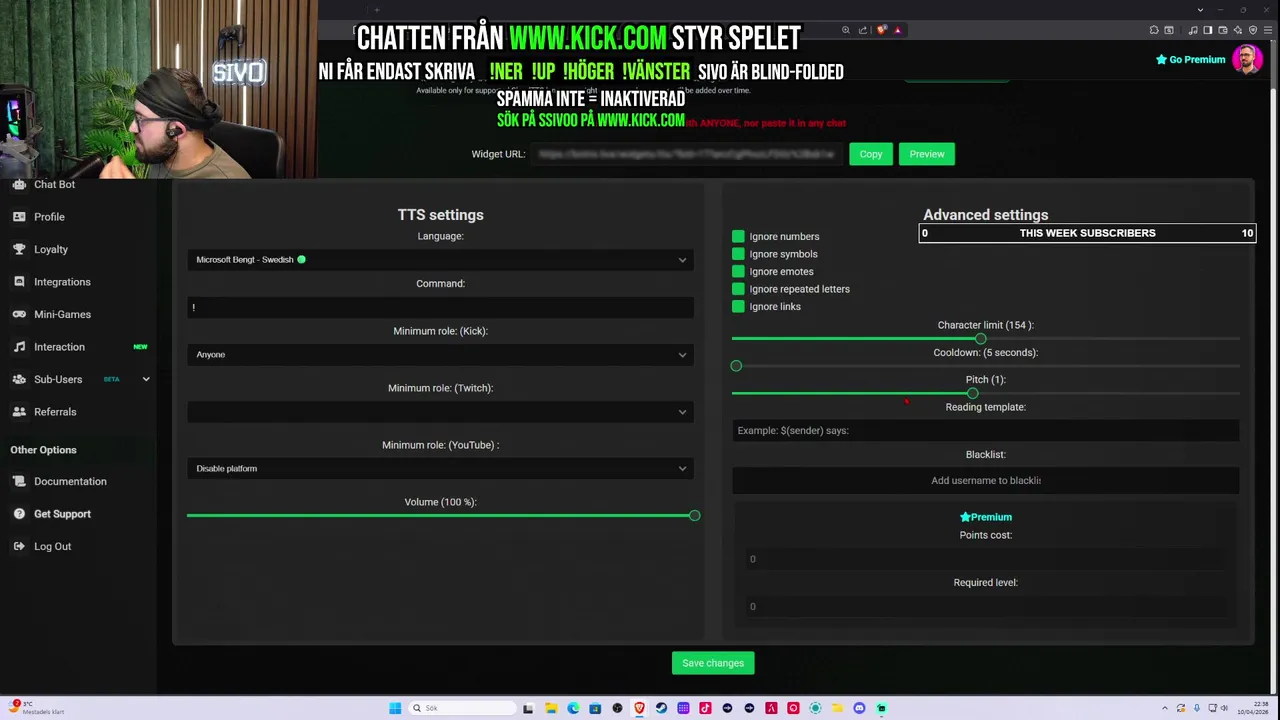
Task: Click the Widget URL field
Action: click(x=685, y=154)
